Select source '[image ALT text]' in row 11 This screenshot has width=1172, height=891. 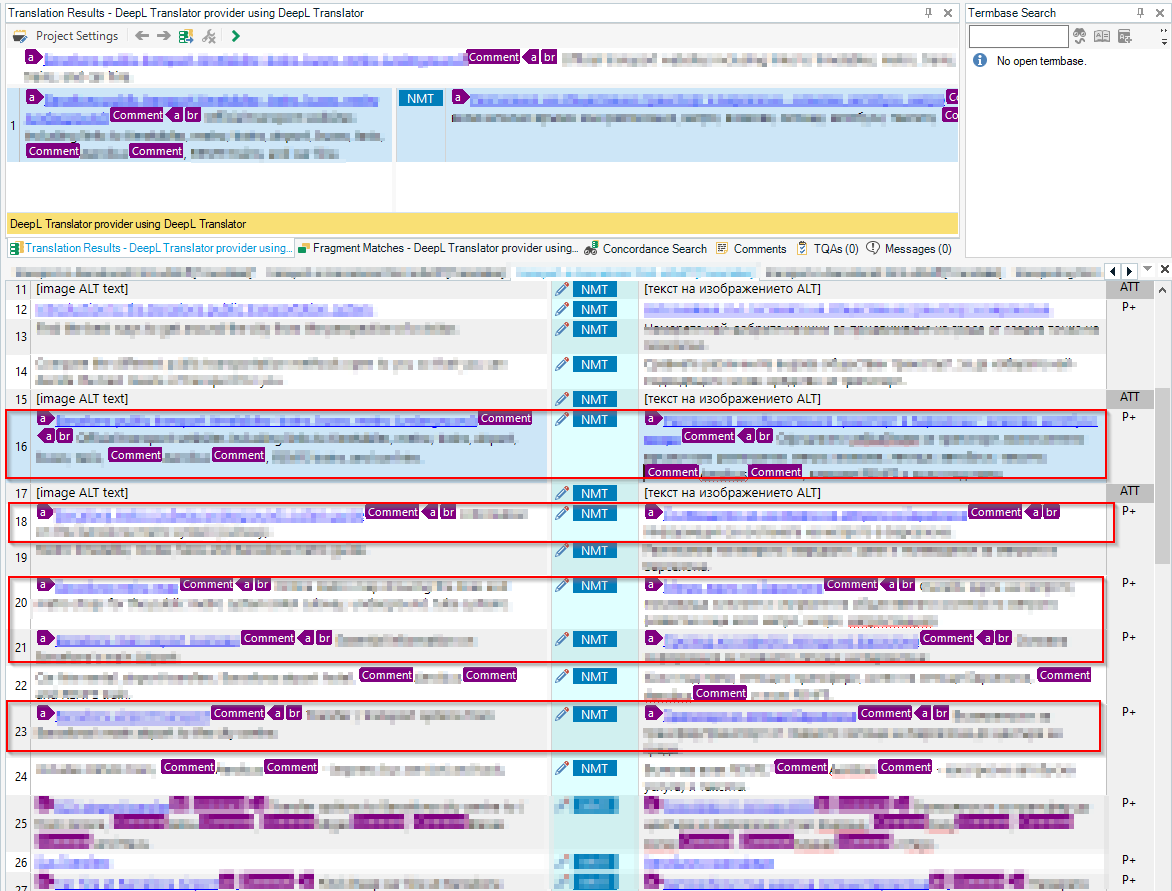click(x=82, y=289)
